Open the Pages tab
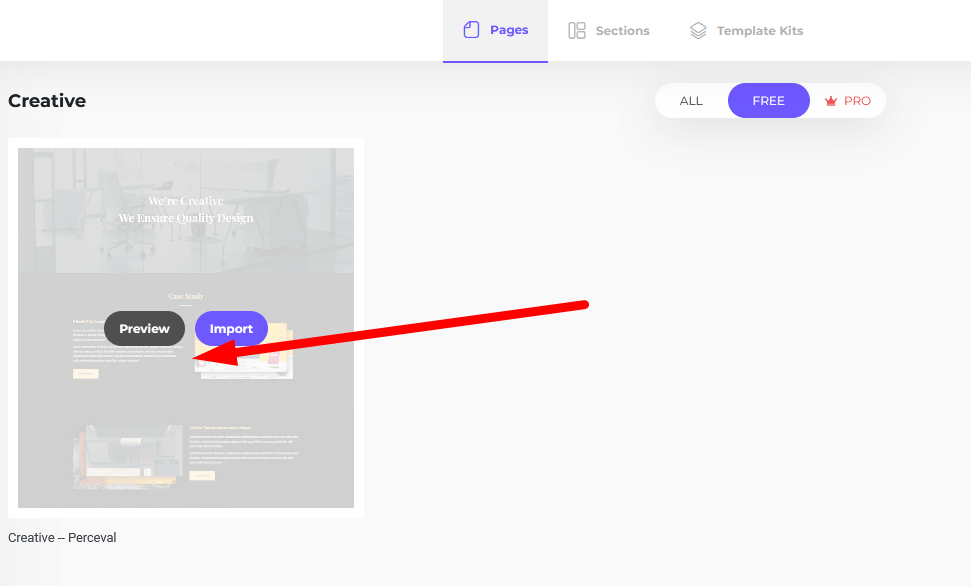This screenshot has width=971, height=586. pos(495,30)
